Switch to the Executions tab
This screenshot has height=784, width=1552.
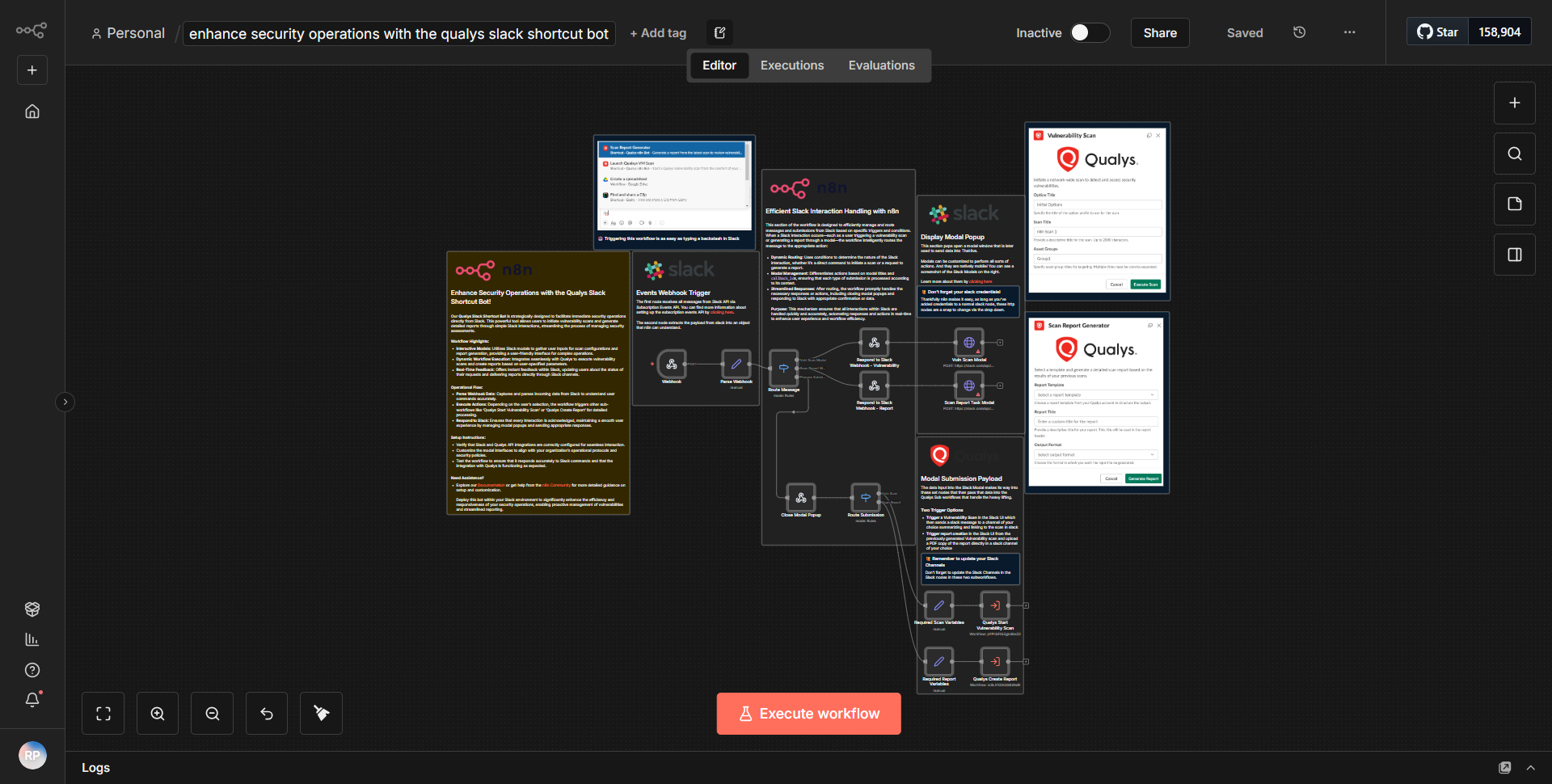coord(791,65)
